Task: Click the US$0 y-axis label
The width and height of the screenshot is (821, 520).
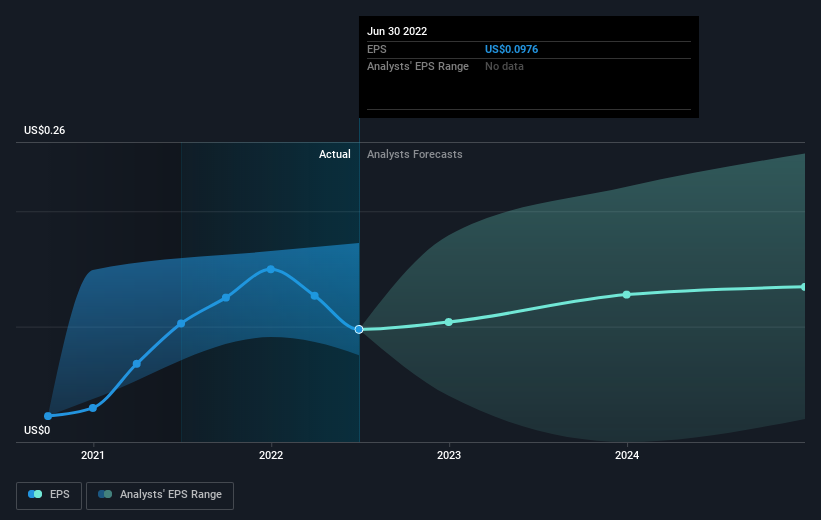Action: (37, 430)
